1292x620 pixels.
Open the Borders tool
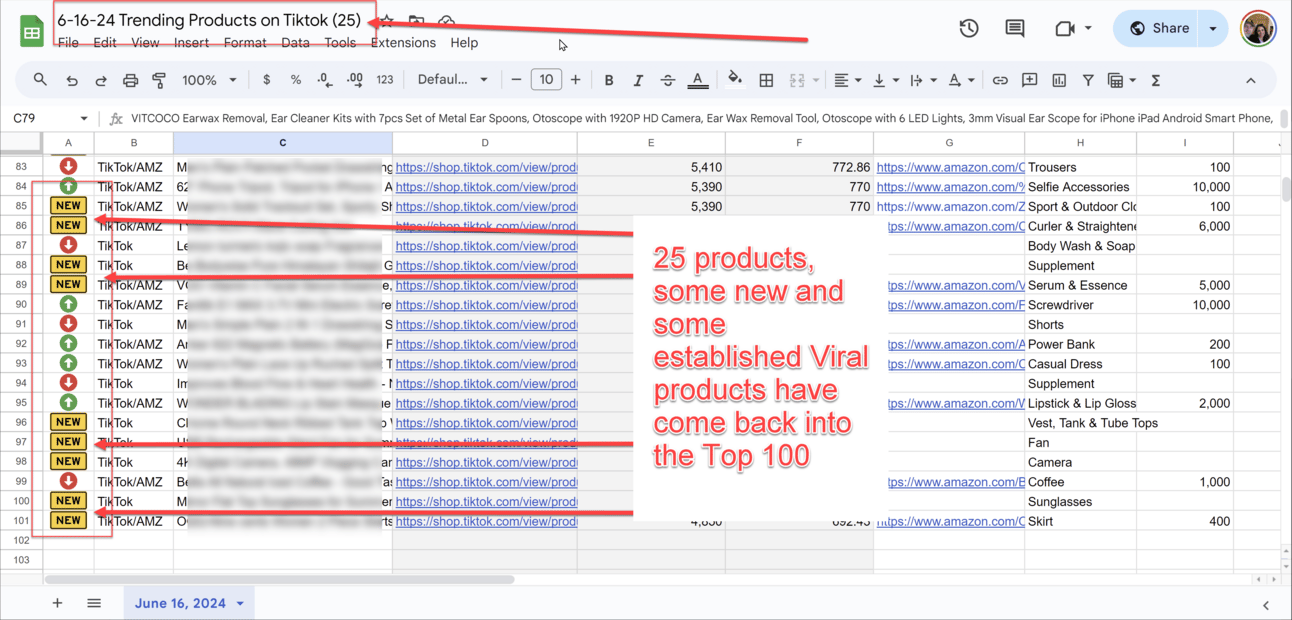pos(766,80)
